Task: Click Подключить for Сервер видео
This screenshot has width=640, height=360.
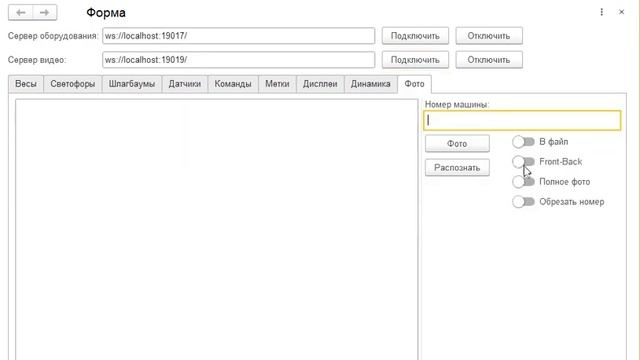Action: pyautogui.click(x=415, y=60)
